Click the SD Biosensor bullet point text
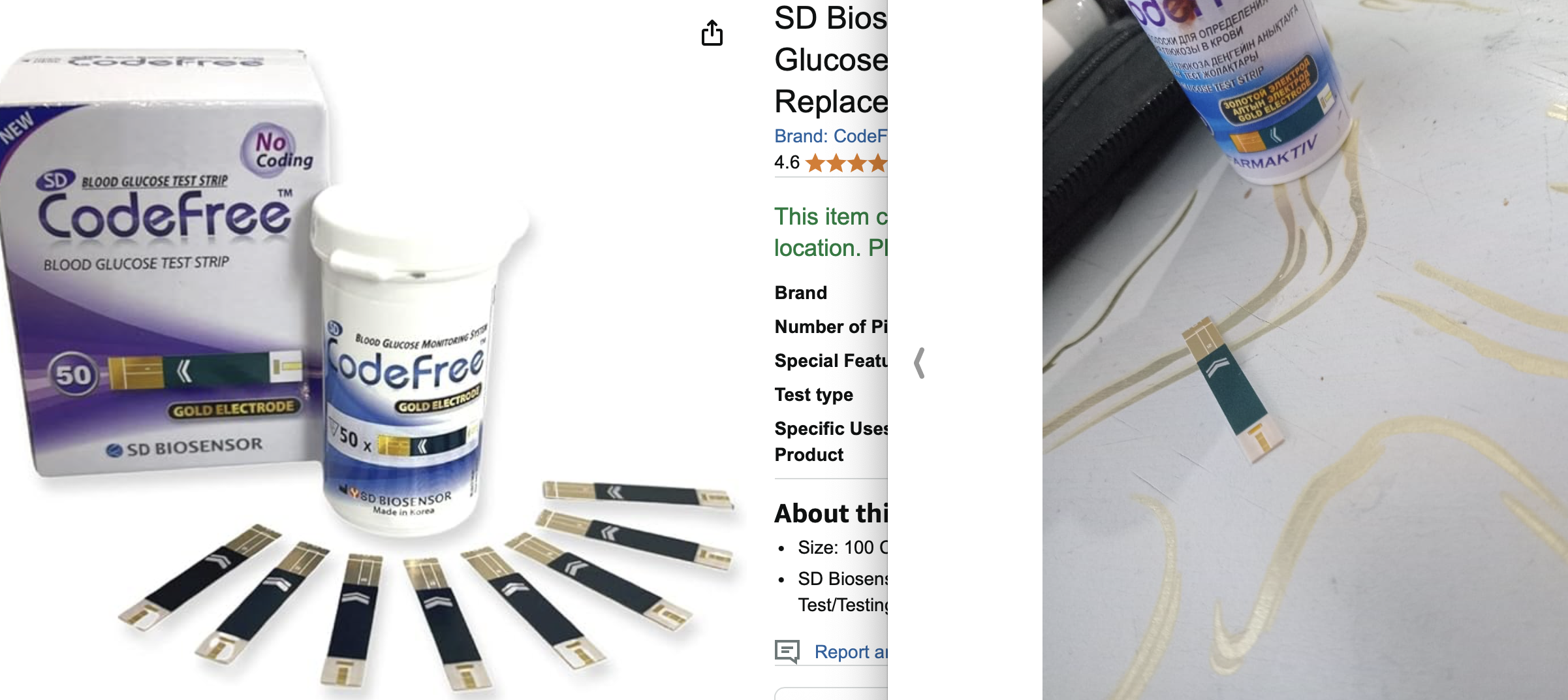Screen dimensions: 1568x700 pos(842,592)
